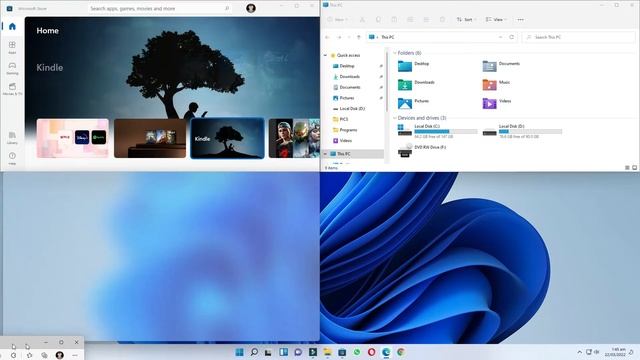Viewport: 640px width, 360px height.
Task: Go forward in File Explorer
Action: click(x=339, y=37)
